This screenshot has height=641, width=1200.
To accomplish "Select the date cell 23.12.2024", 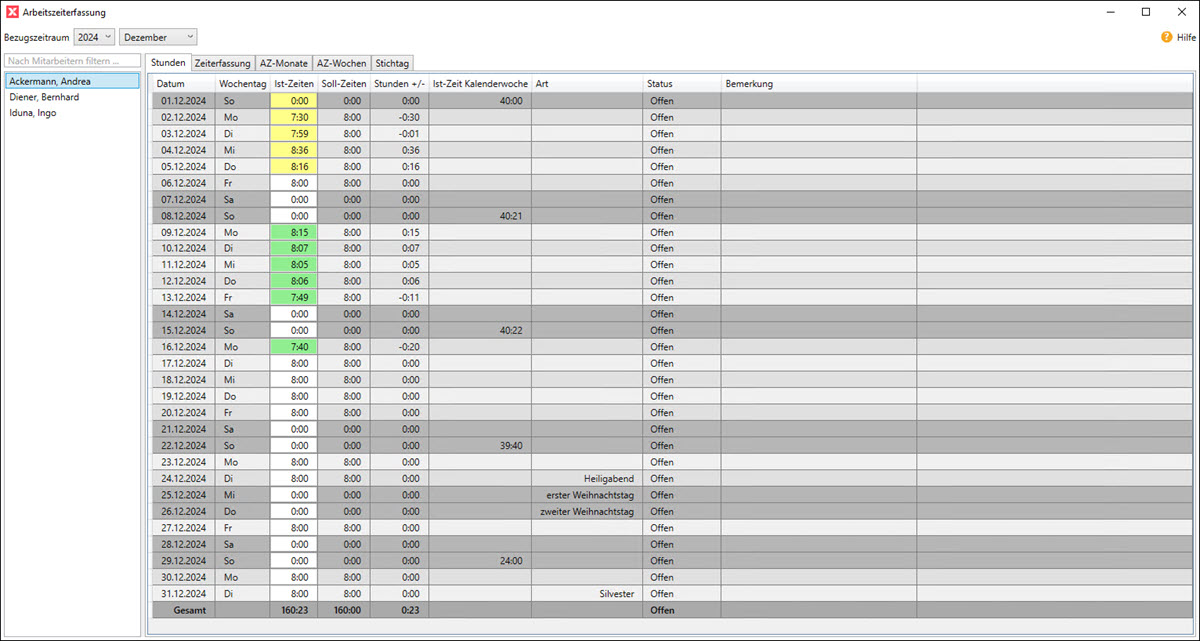I will pos(184,462).
